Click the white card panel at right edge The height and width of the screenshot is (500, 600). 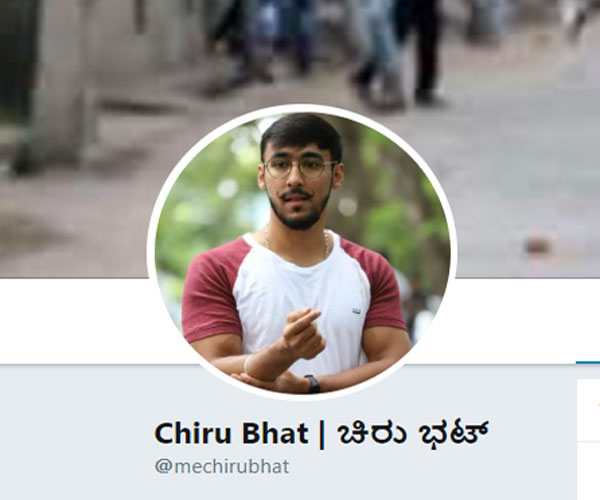[589, 439]
